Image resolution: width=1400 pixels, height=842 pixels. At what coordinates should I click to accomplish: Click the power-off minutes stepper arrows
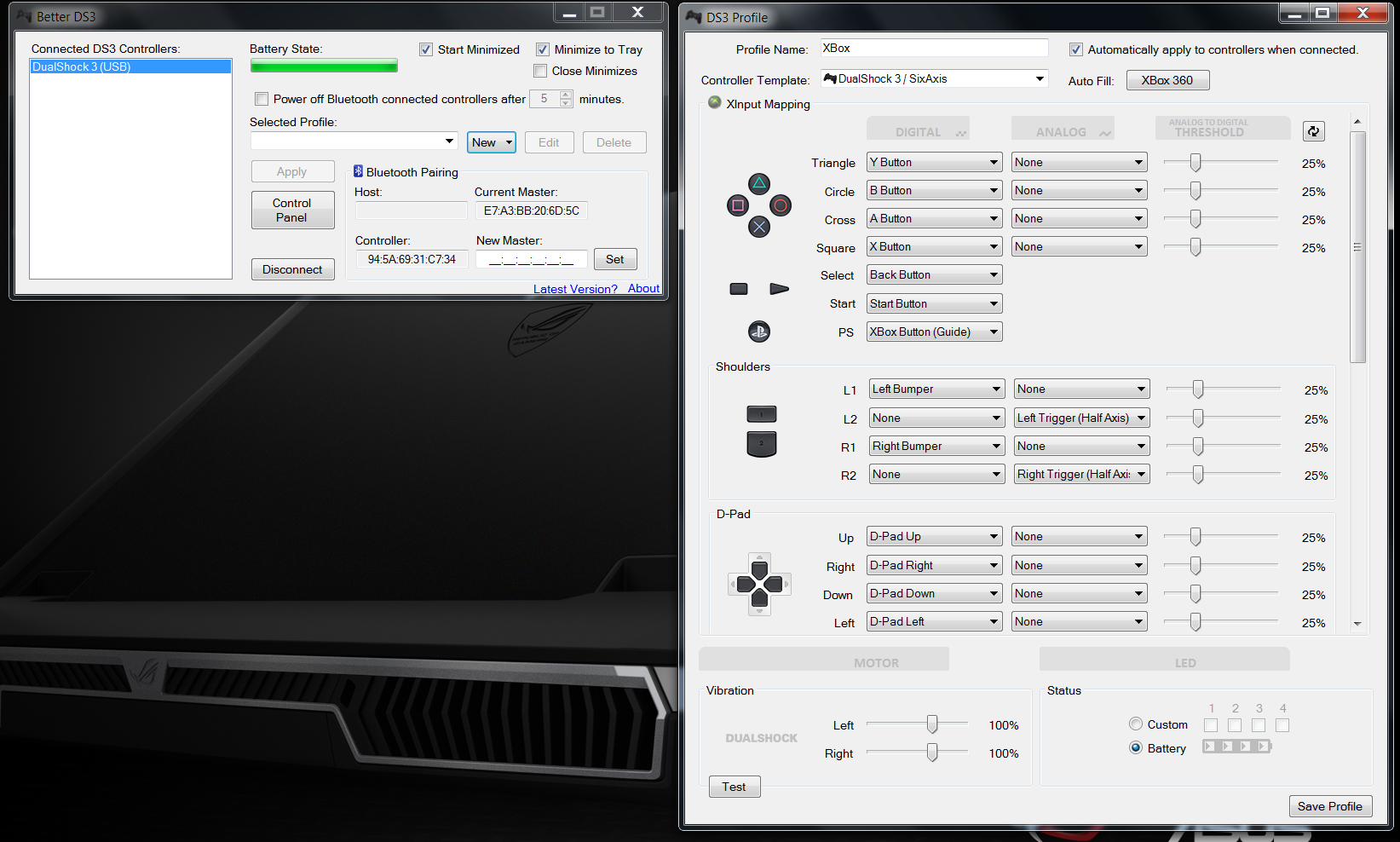click(x=566, y=99)
